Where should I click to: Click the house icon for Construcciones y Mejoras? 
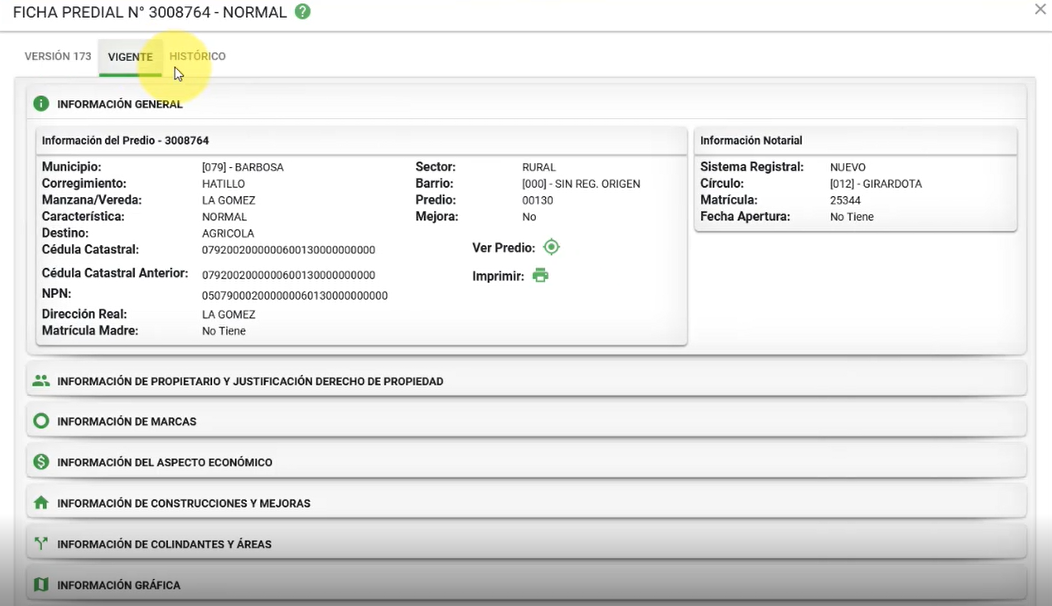pos(41,503)
